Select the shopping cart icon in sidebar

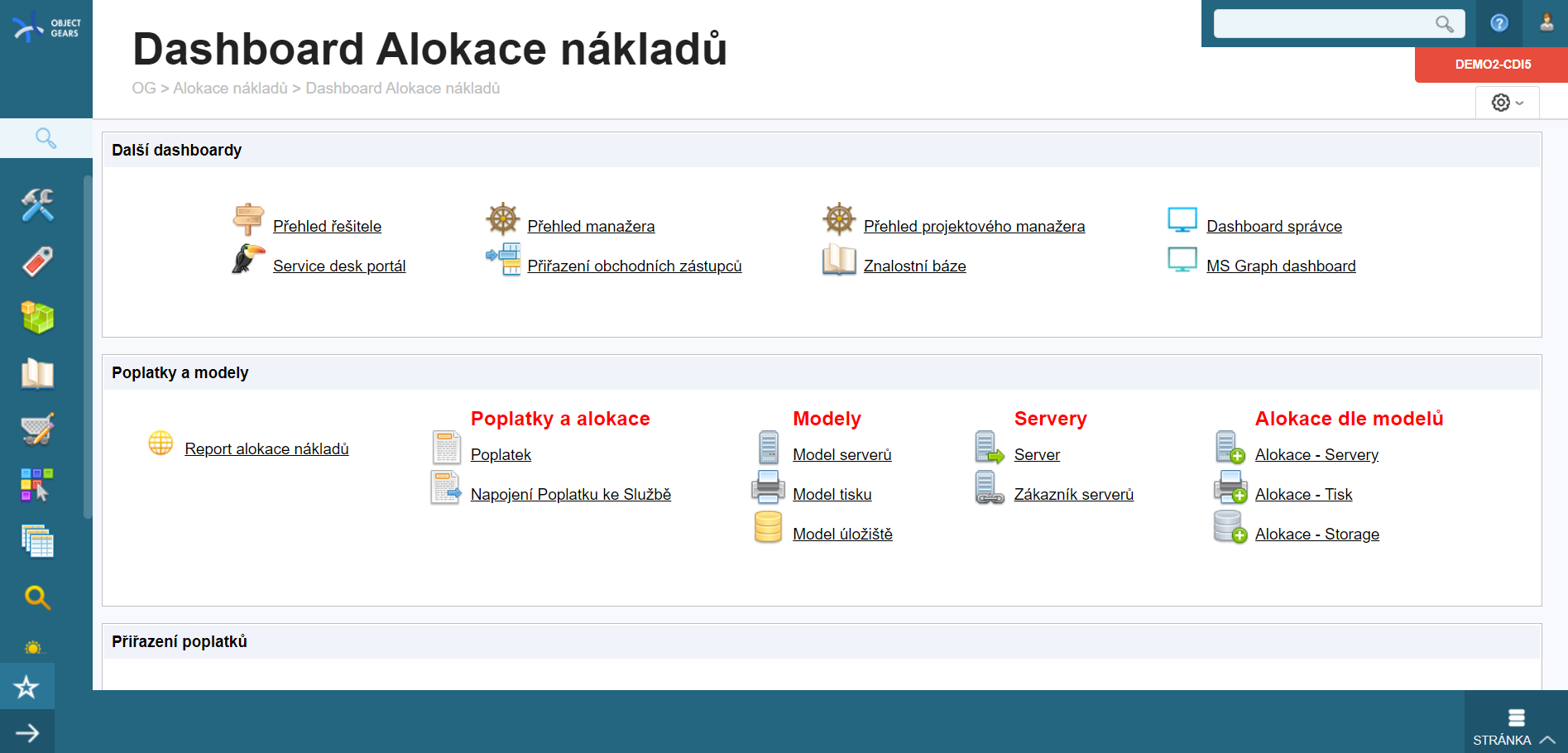[x=36, y=429]
